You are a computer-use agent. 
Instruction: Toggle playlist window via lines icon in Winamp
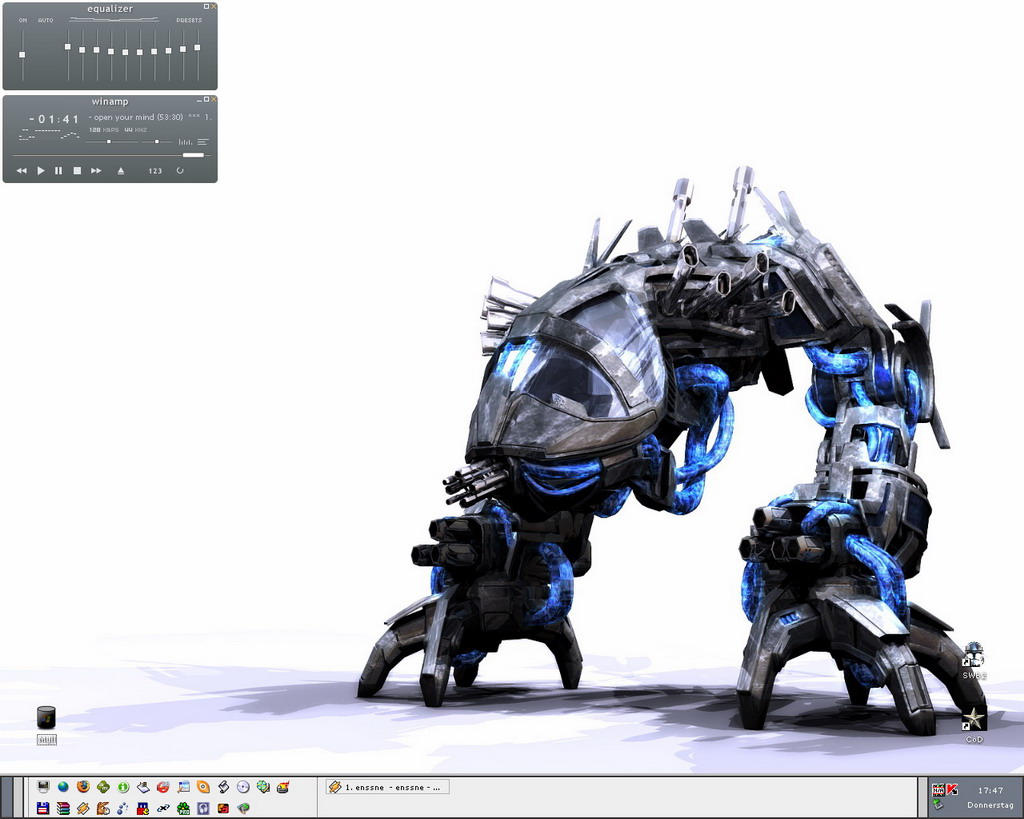tap(203, 142)
